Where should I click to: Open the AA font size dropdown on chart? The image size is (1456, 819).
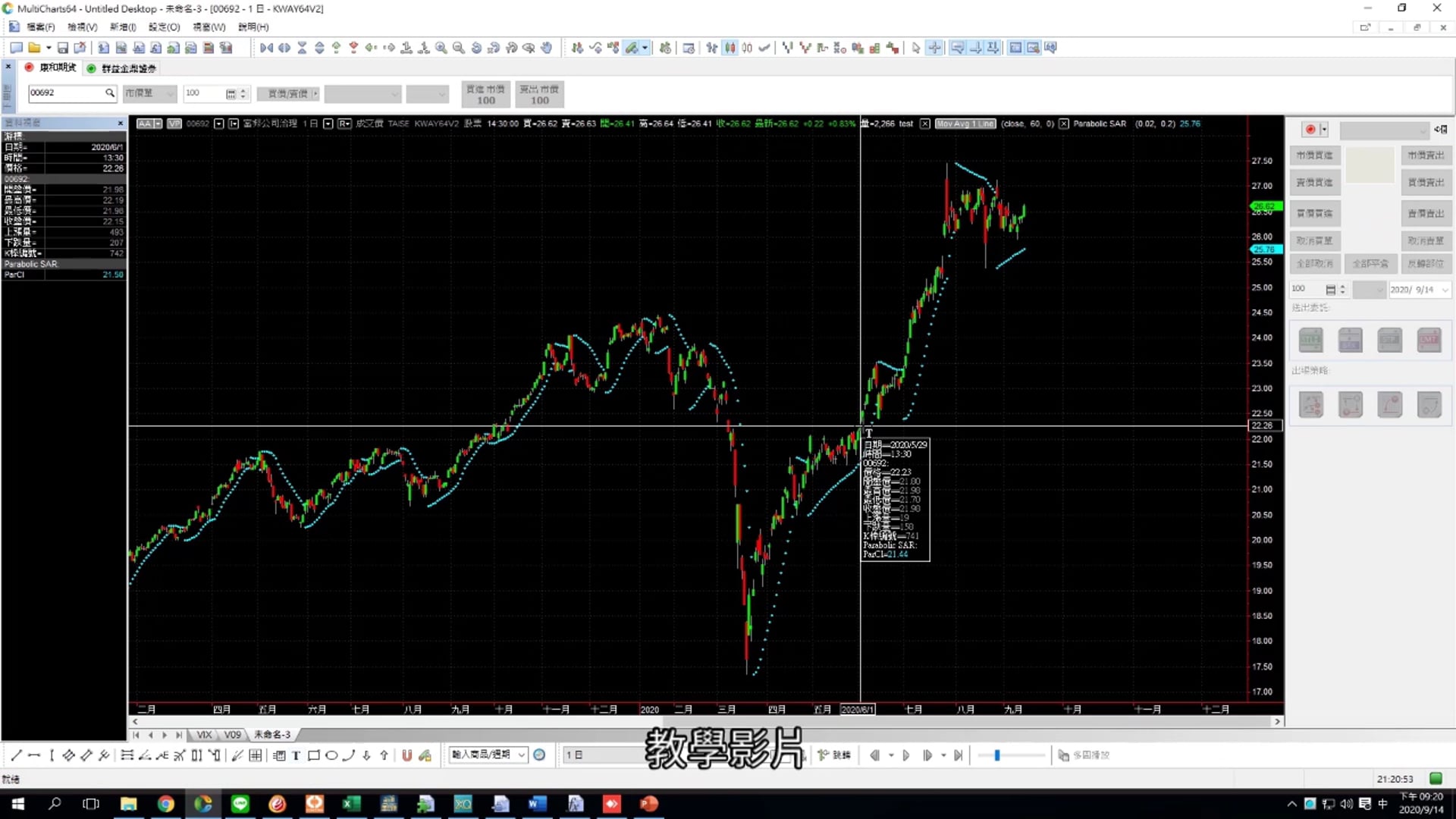pos(158,124)
